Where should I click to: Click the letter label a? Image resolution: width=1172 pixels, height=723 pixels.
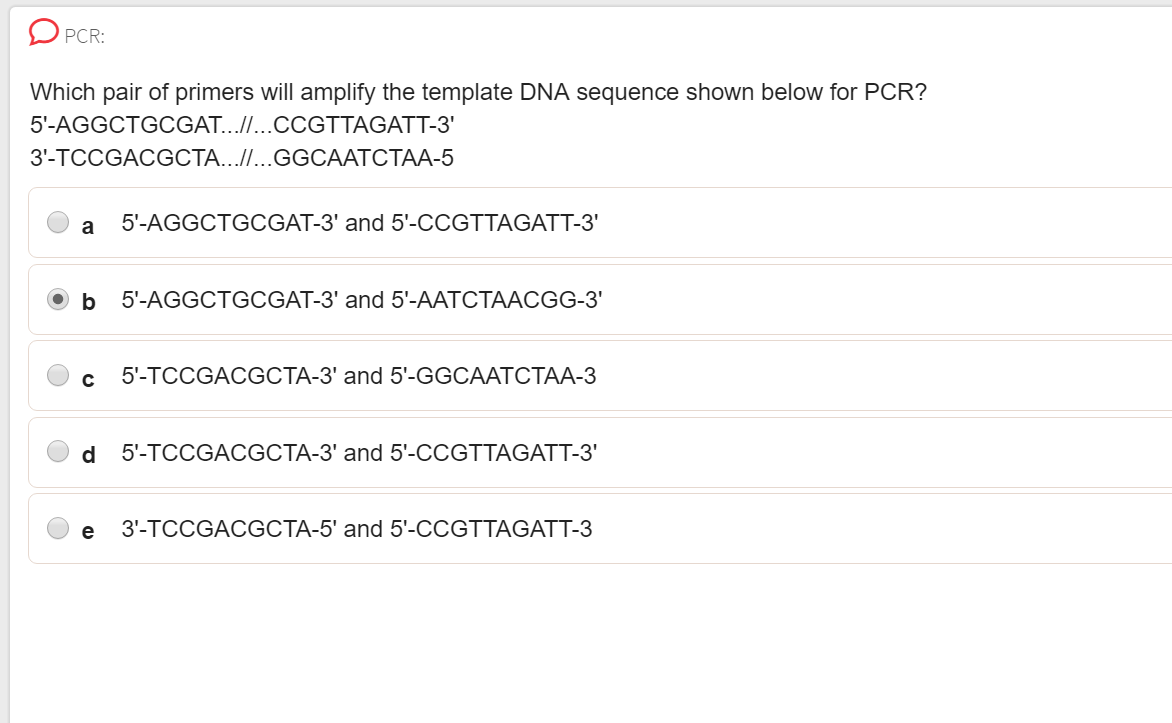pyautogui.click(x=87, y=226)
